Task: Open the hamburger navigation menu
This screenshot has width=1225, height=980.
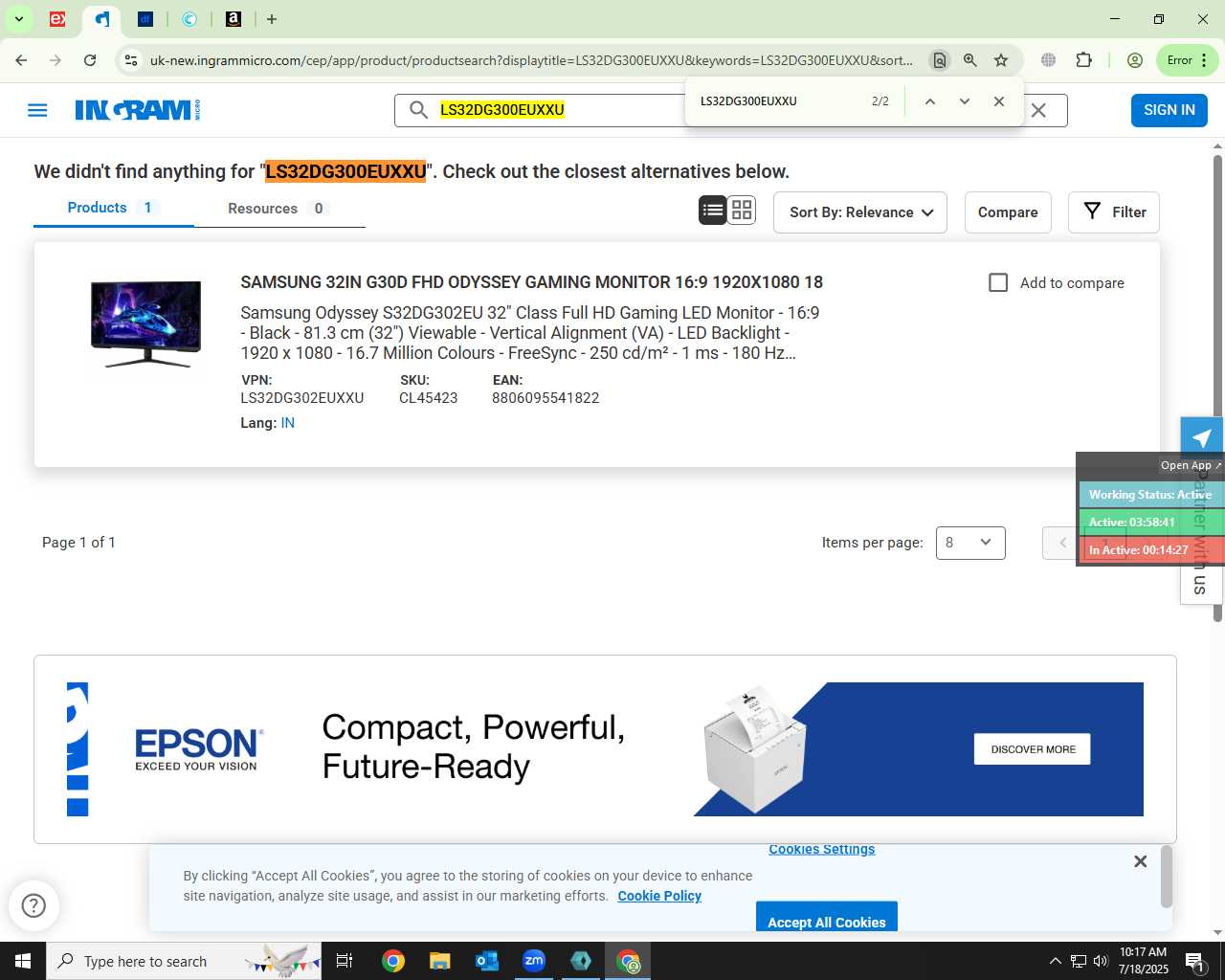Action: [37, 110]
